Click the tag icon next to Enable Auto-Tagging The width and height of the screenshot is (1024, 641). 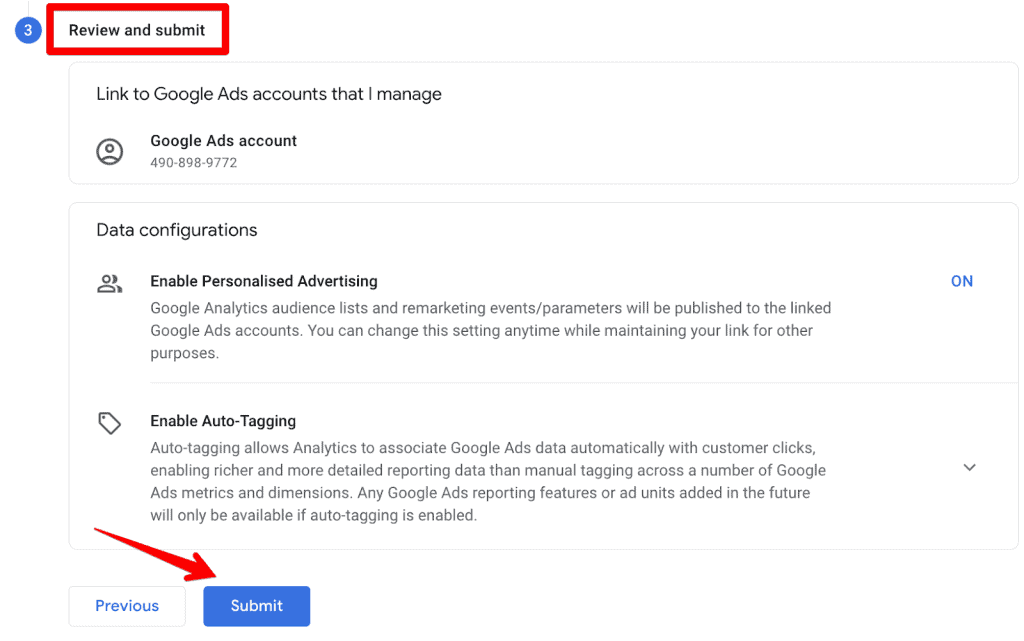(110, 422)
